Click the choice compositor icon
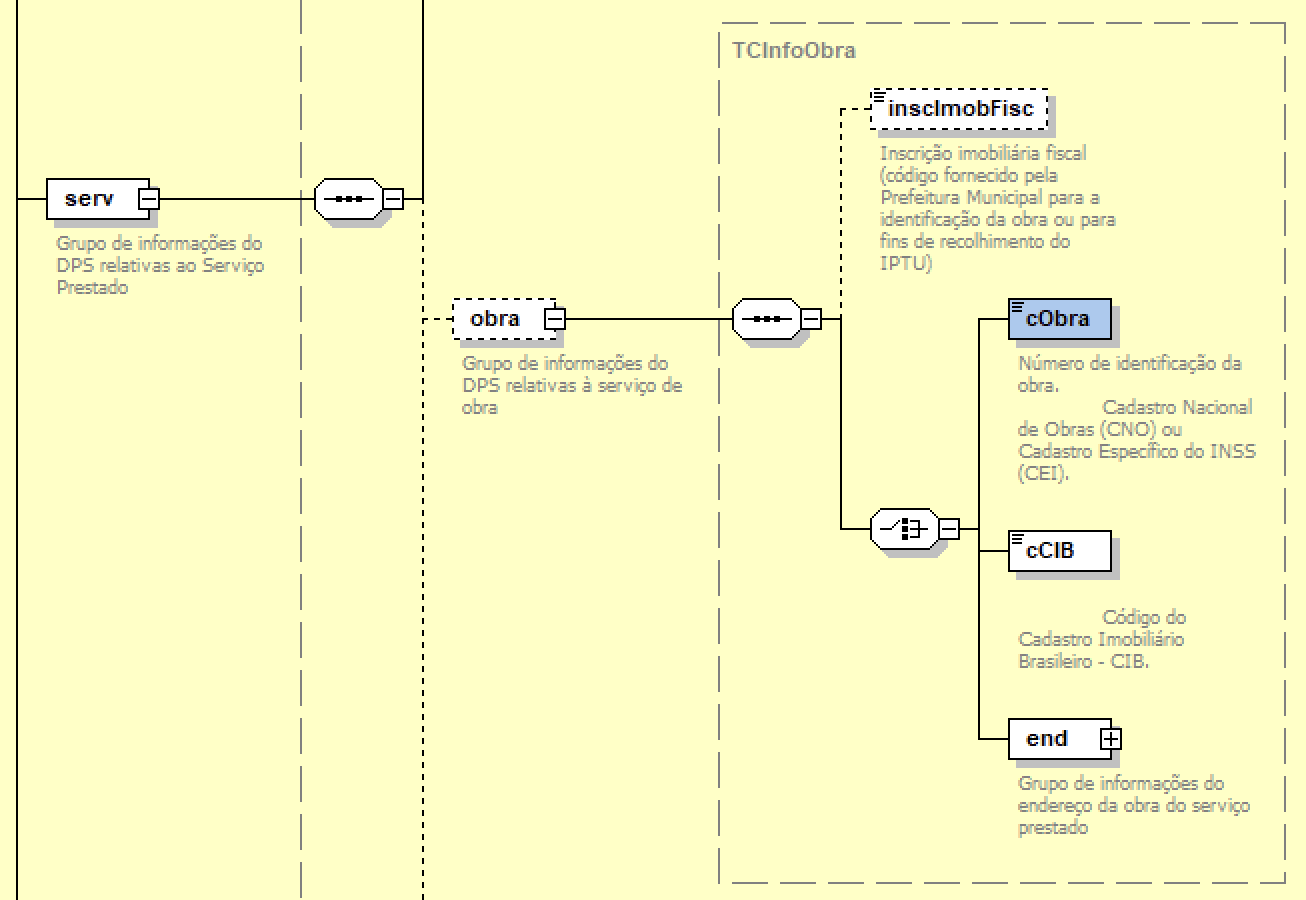1306x900 pixels. (x=903, y=528)
